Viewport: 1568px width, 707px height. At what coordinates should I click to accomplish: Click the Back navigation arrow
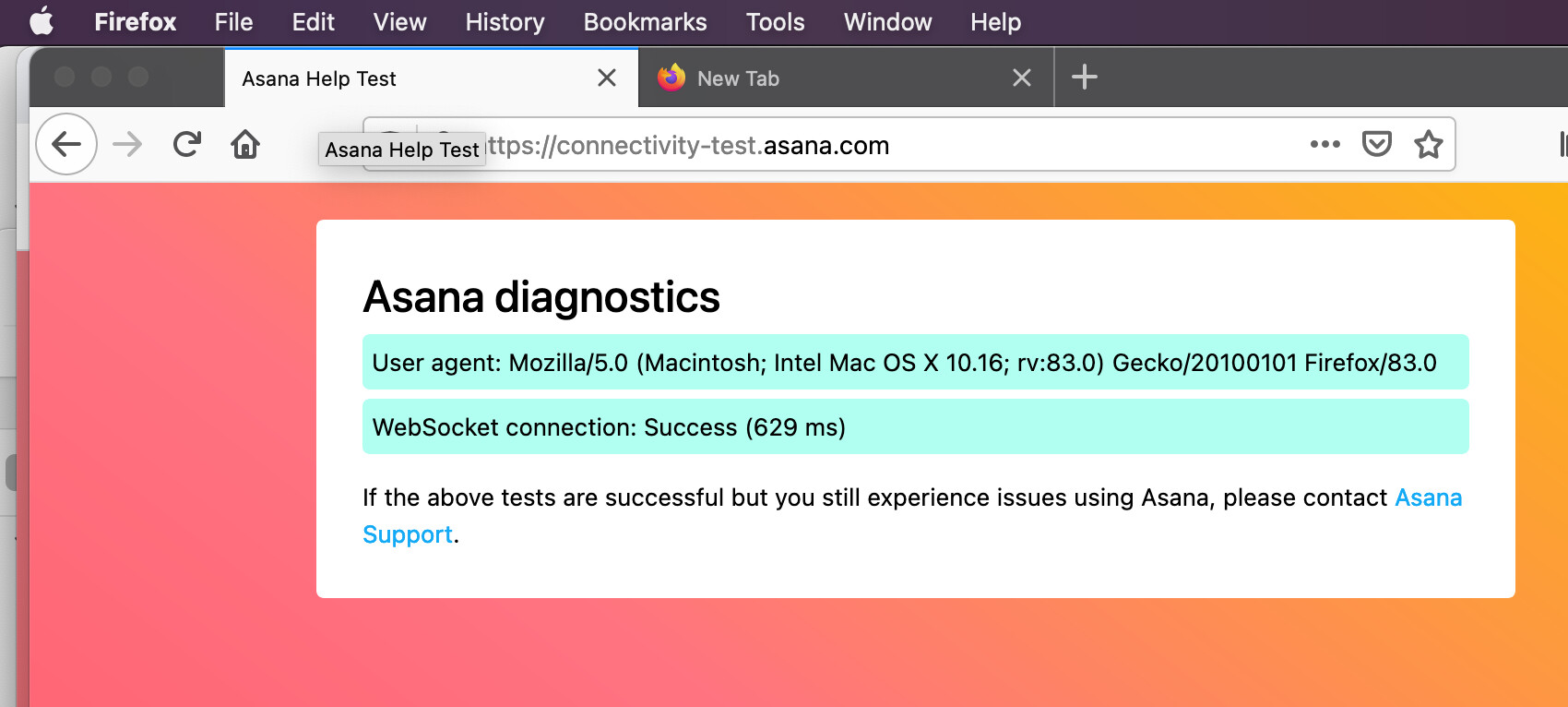click(x=66, y=144)
